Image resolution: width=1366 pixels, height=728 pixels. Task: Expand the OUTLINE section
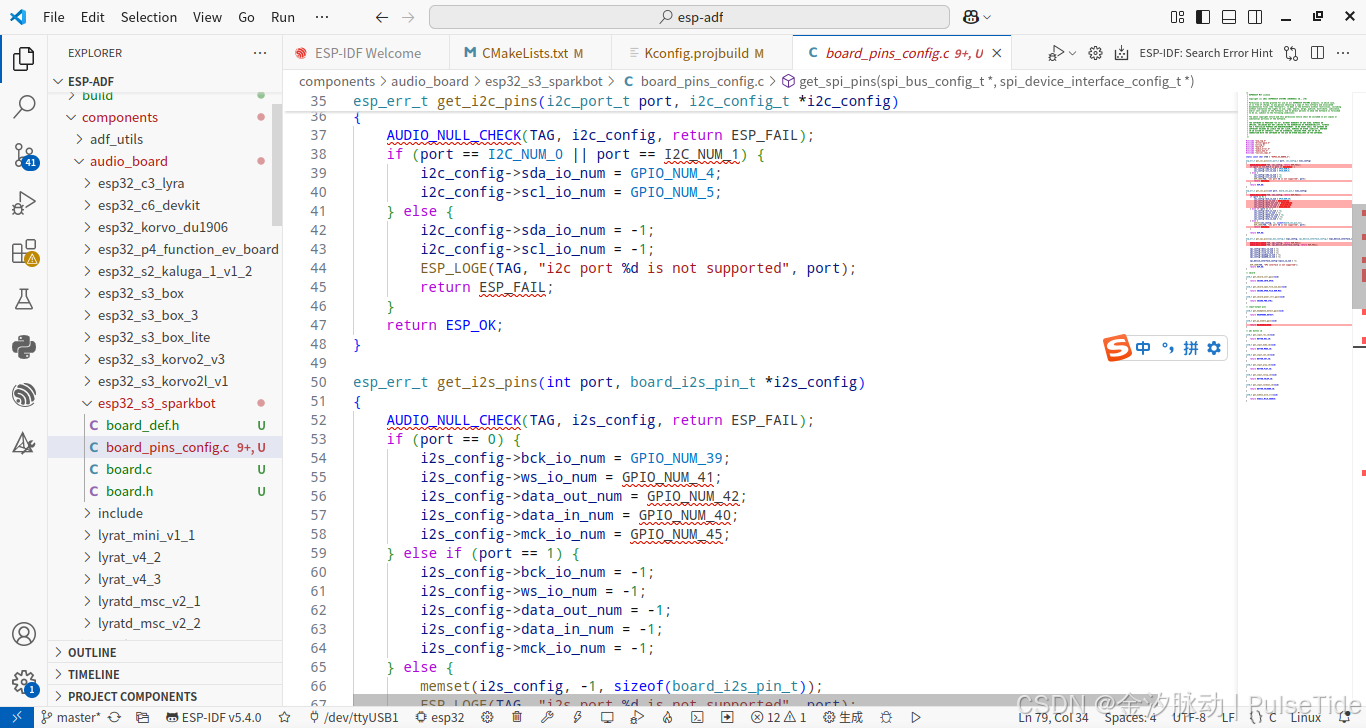pos(165,652)
